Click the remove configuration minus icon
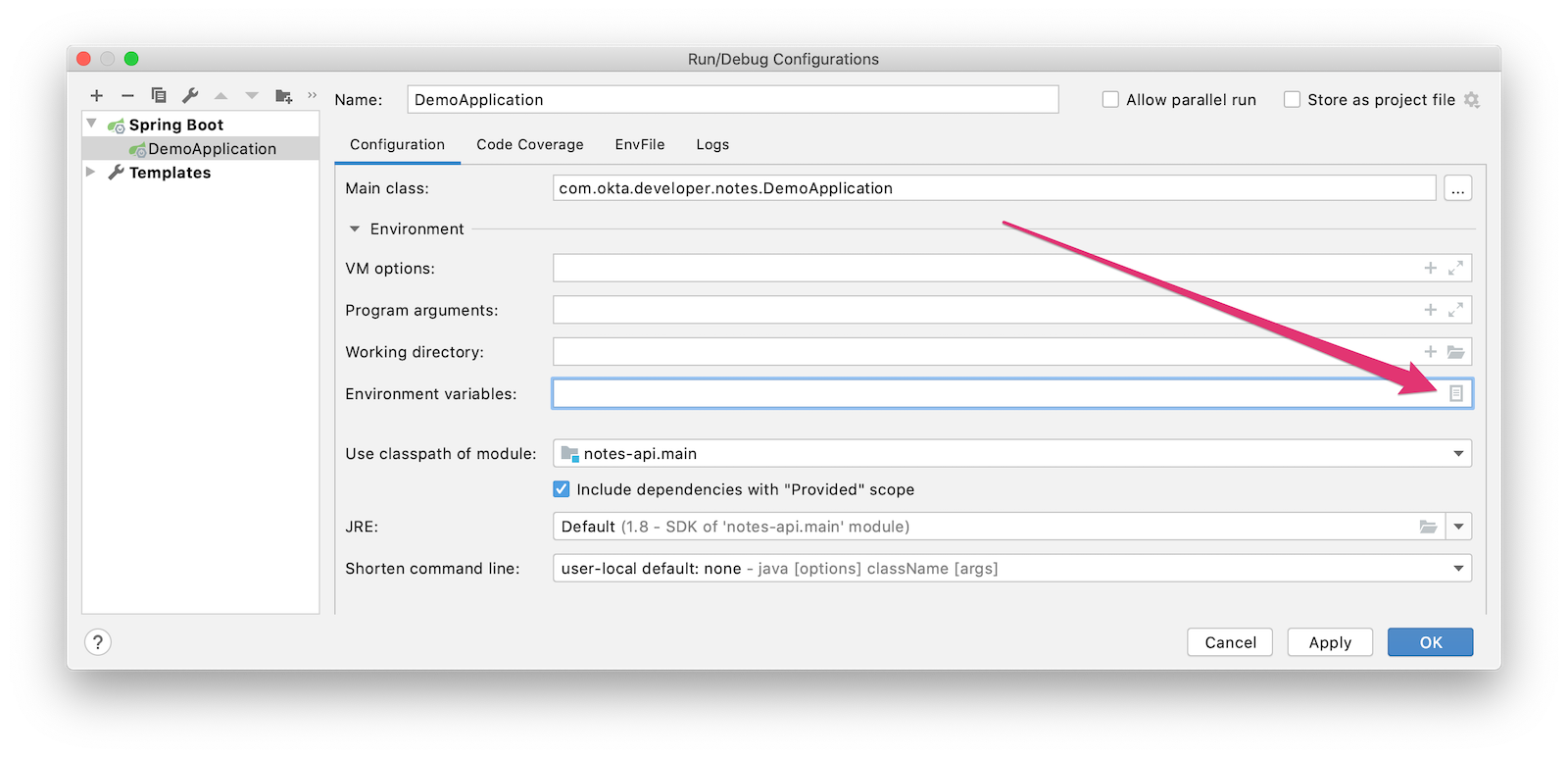The width and height of the screenshot is (1568, 758). click(127, 96)
